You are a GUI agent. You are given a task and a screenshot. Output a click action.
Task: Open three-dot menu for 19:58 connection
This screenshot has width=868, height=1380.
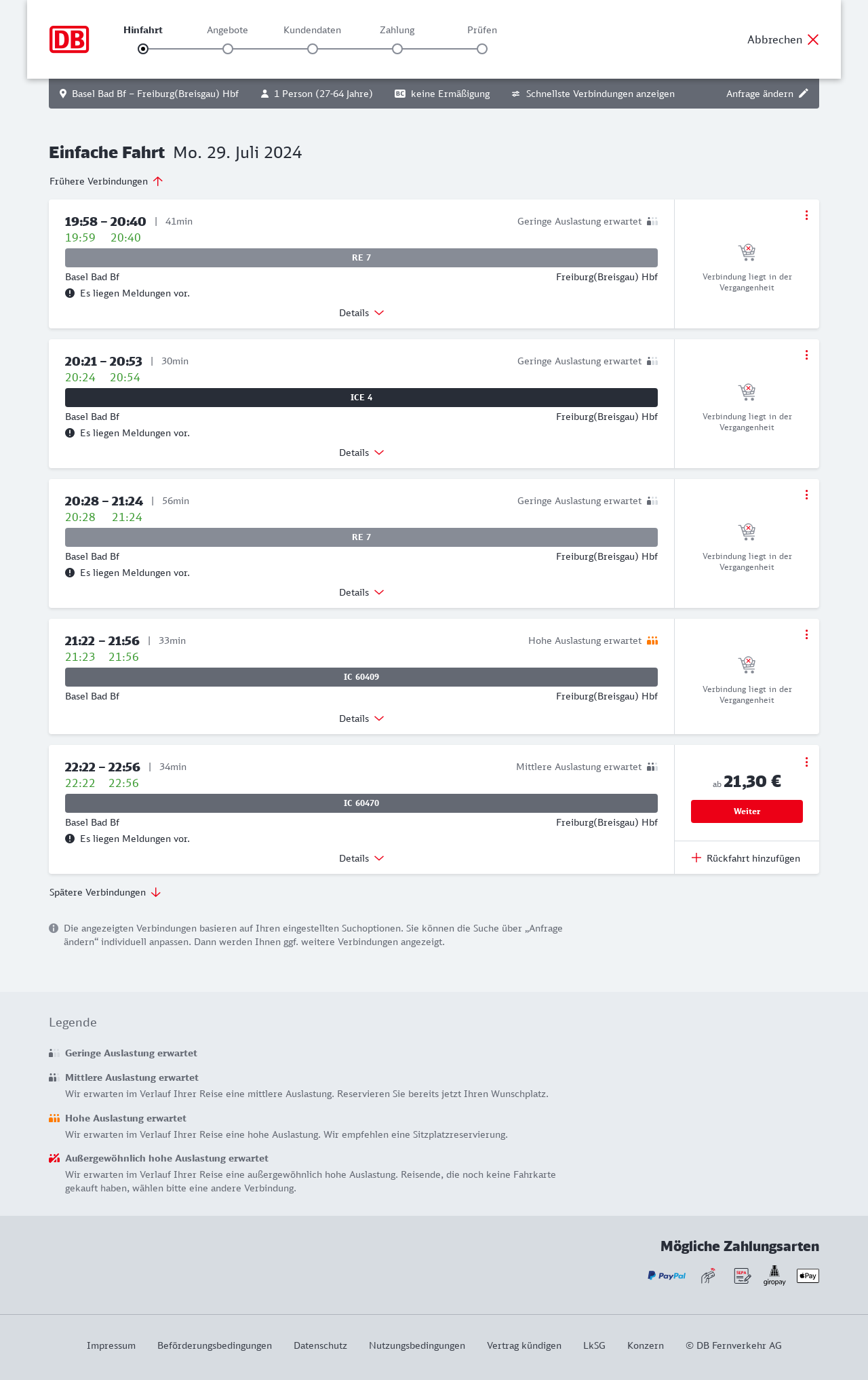806,215
